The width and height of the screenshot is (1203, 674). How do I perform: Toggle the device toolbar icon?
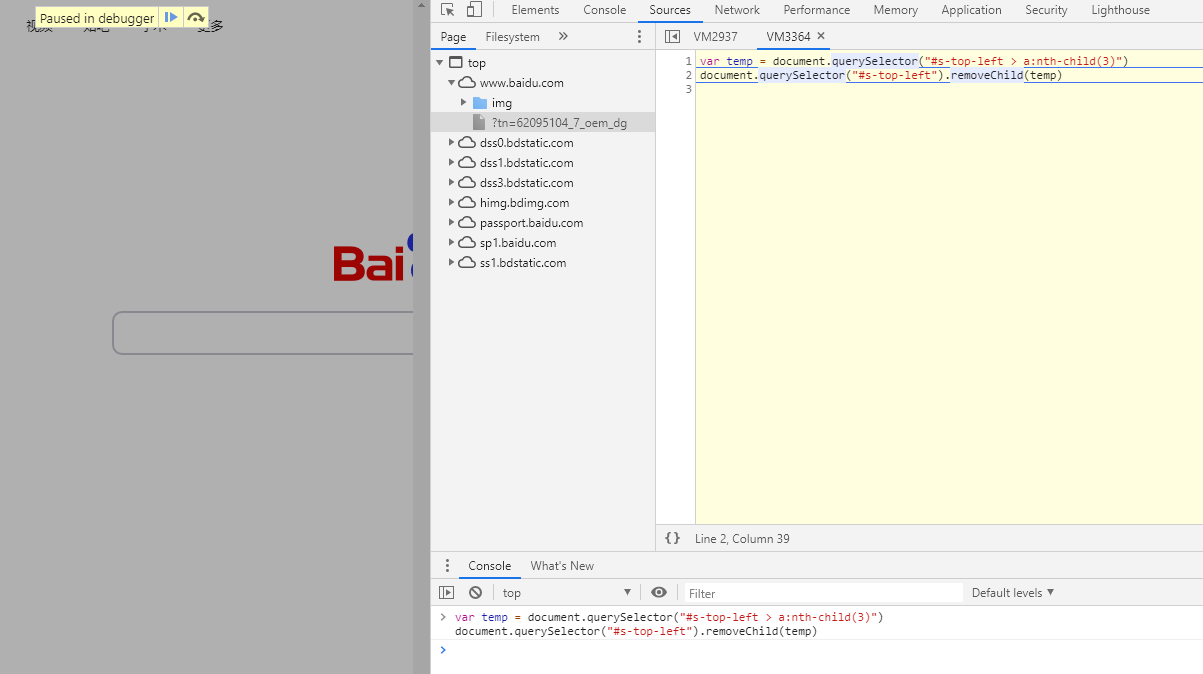click(x=474, y=10)
